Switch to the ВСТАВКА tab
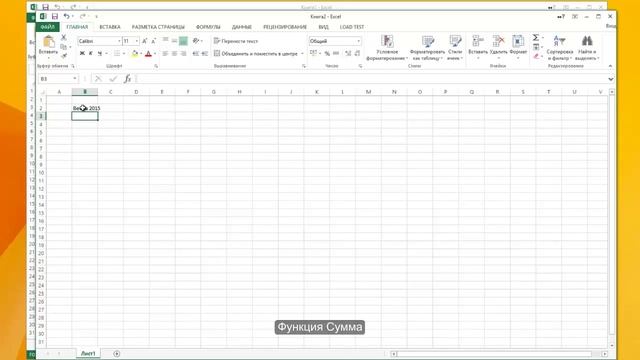 (110, 27)
